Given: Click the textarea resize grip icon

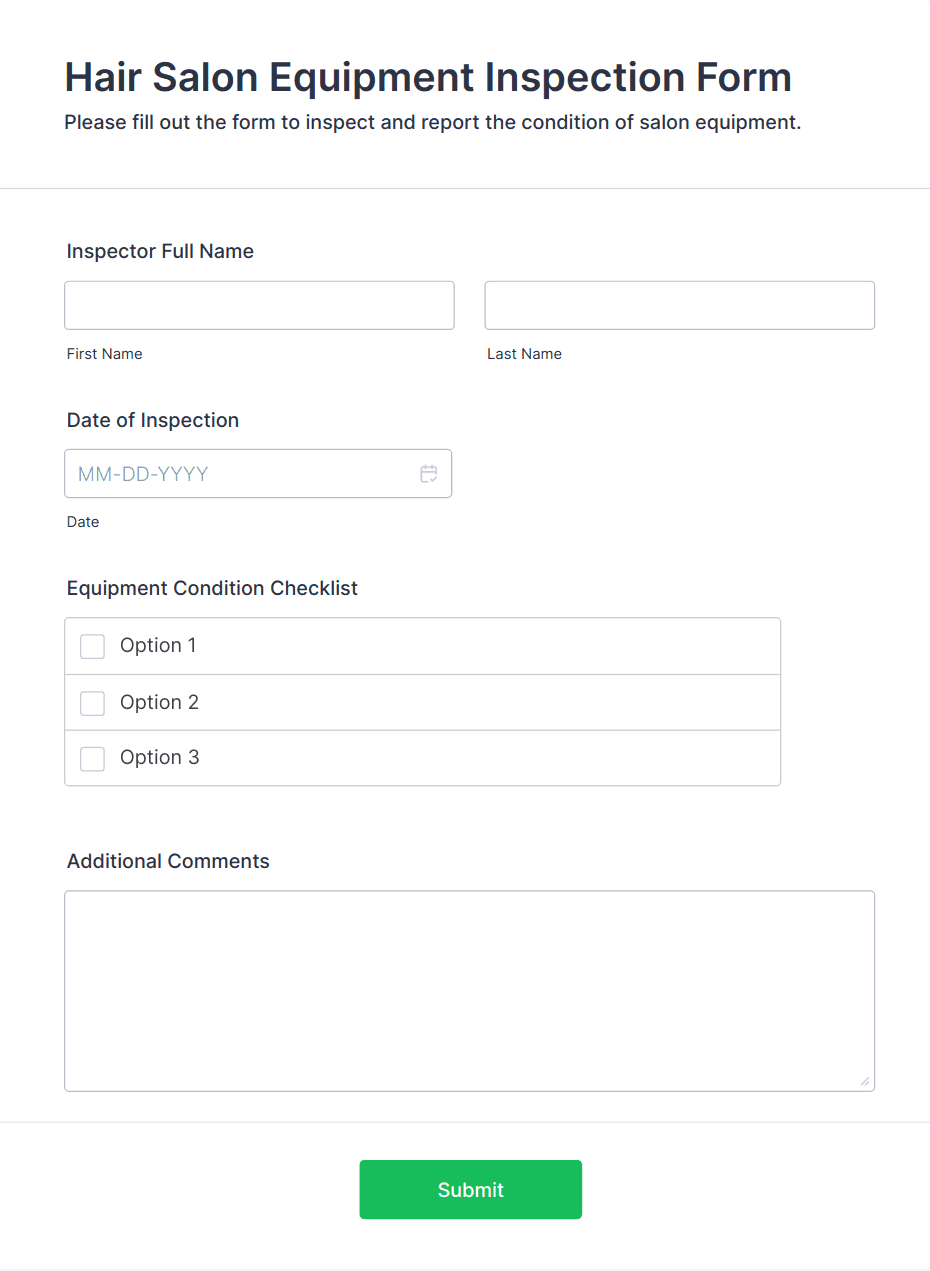Looking at the screenshot, I should pyautogui.click(x=865, y=1081).
